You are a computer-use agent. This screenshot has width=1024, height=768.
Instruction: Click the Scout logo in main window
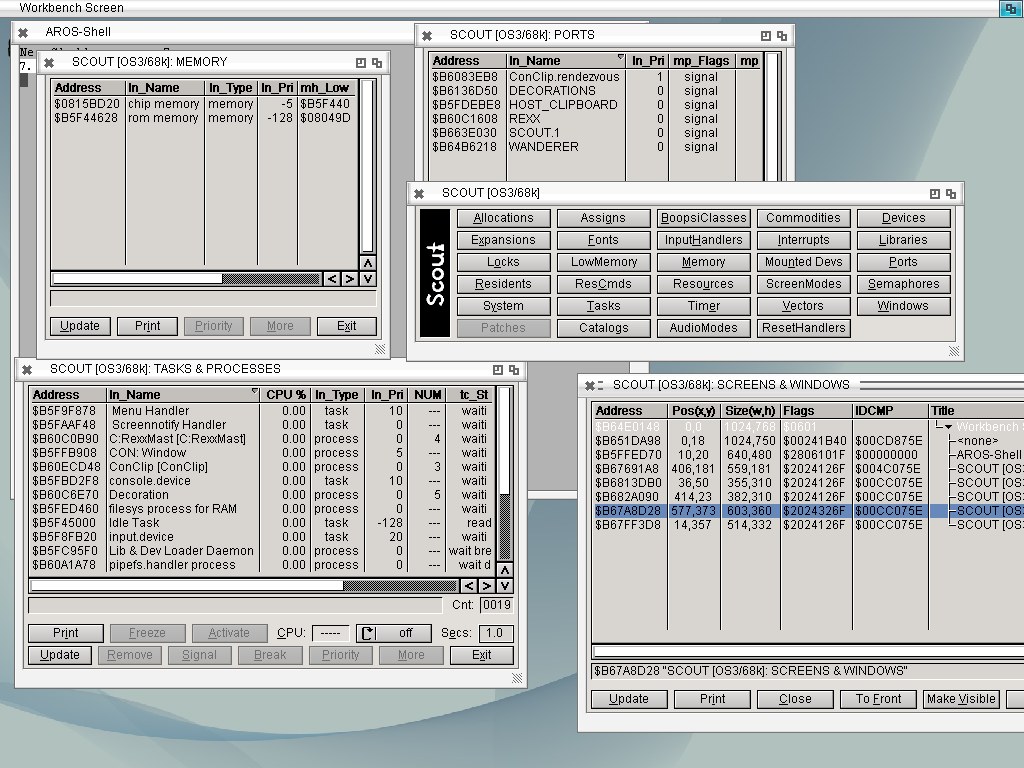[435, 273]
